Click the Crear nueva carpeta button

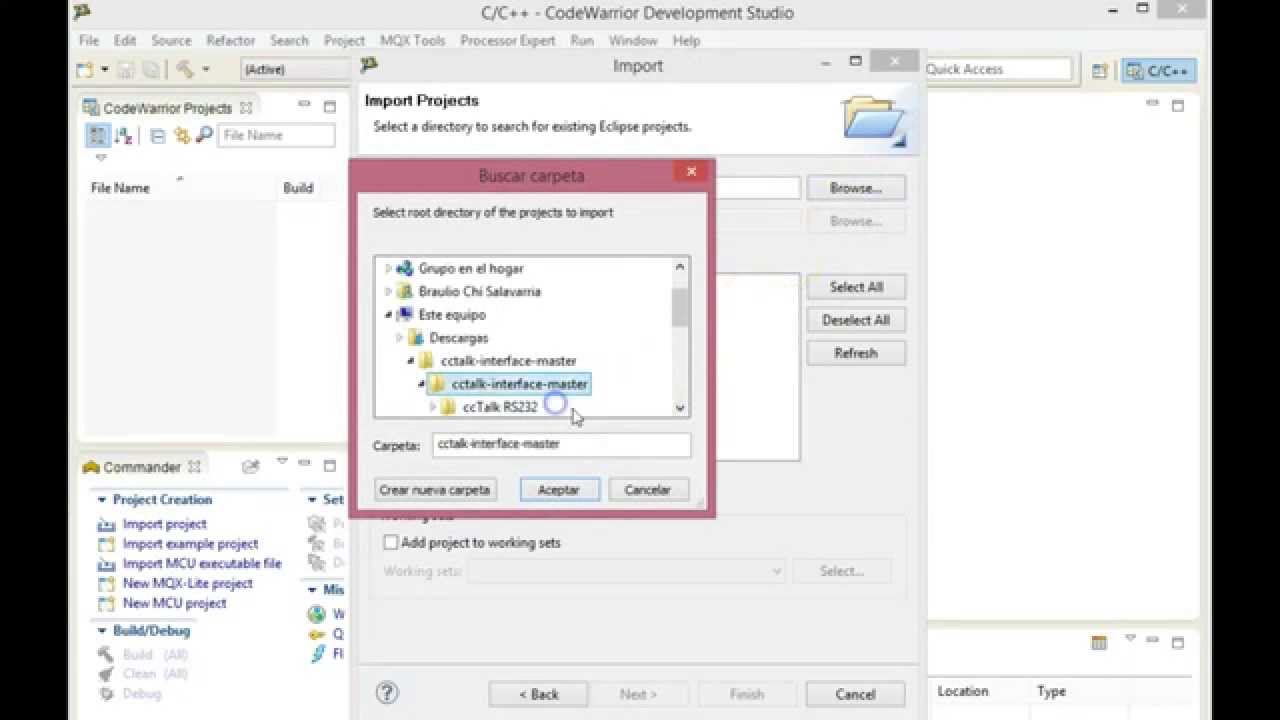click(435, 490)
